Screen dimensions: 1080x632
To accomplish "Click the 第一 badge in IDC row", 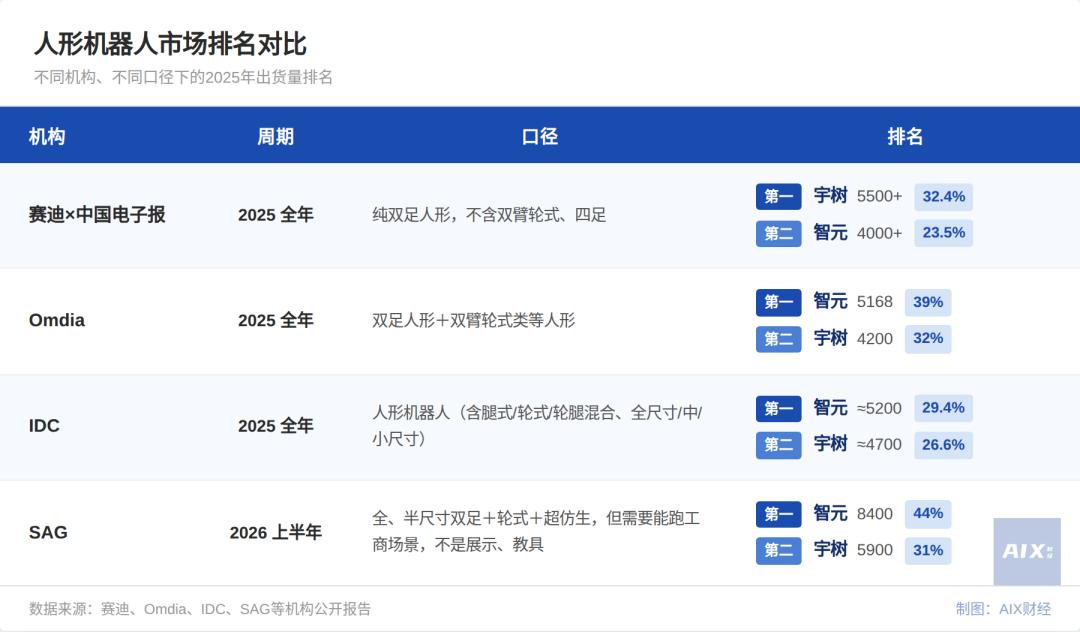I will (x=778, y=408).
